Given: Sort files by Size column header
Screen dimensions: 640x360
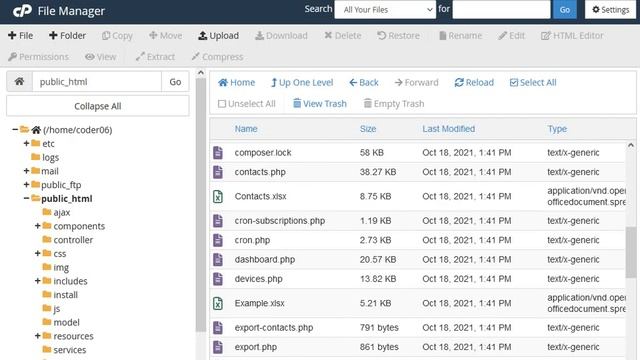Looking at the screenshot, I should click(x=368, y=129).
